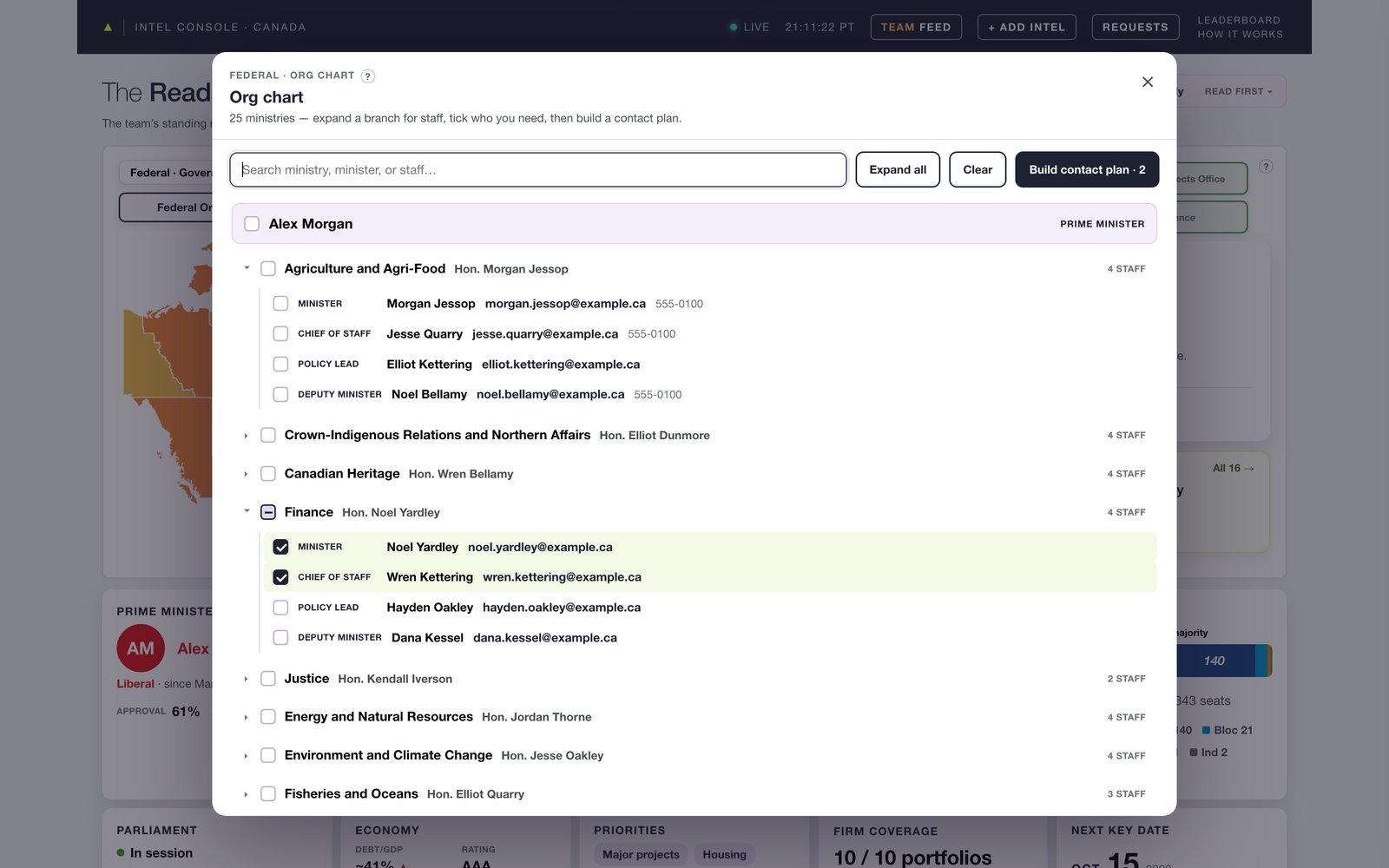1389x868 pixels.
Task: Expand the Canadian Heritage branch arrow
Action: click(x=247, y=474)
